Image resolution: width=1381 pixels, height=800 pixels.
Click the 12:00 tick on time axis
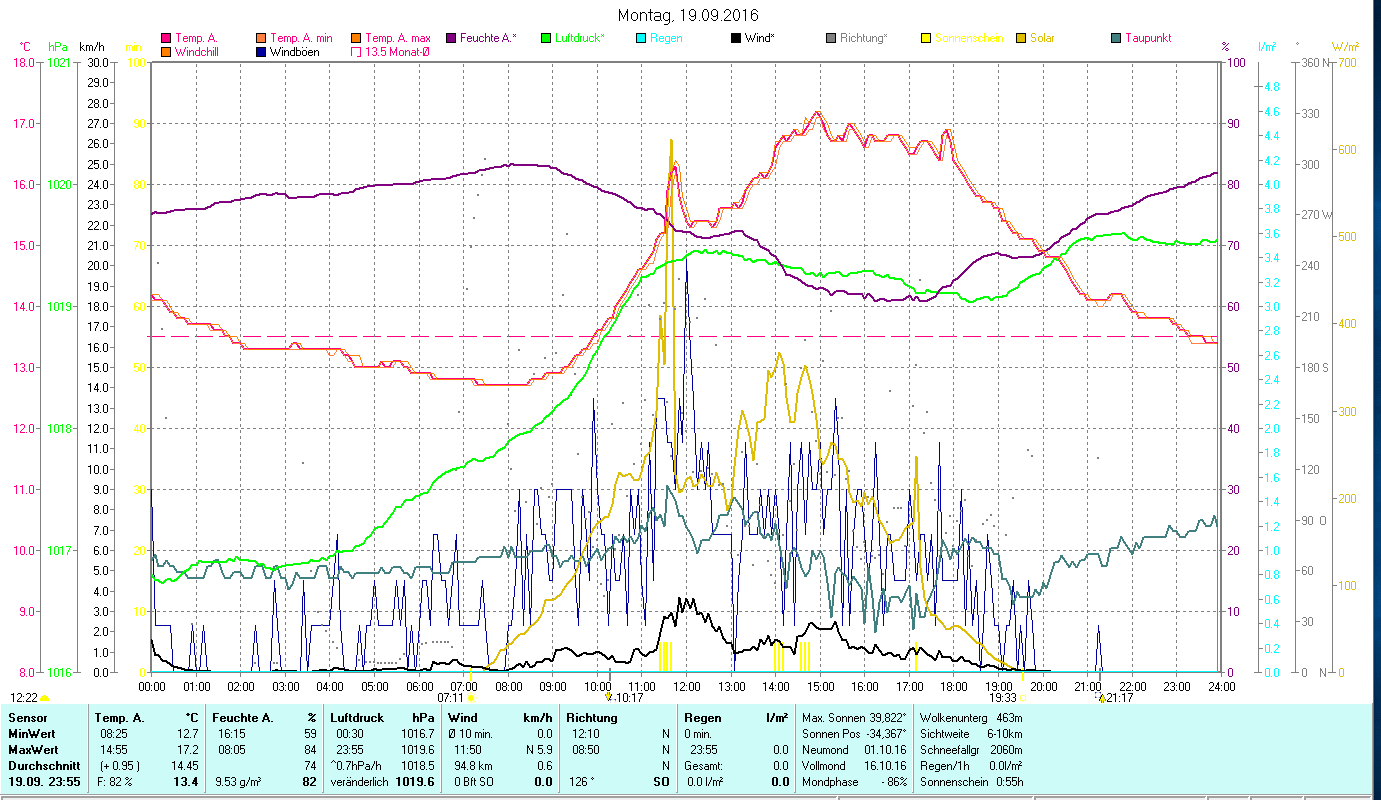[686, 686]
